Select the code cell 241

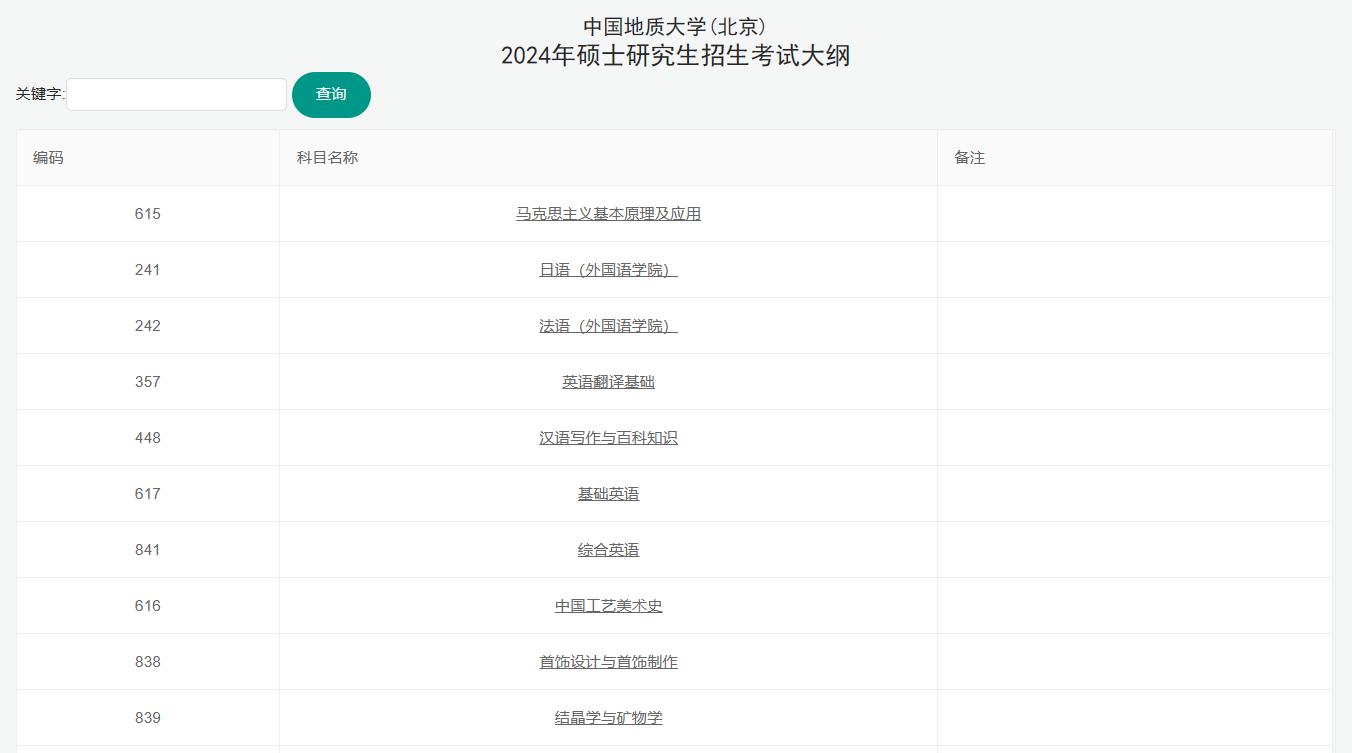148,270
